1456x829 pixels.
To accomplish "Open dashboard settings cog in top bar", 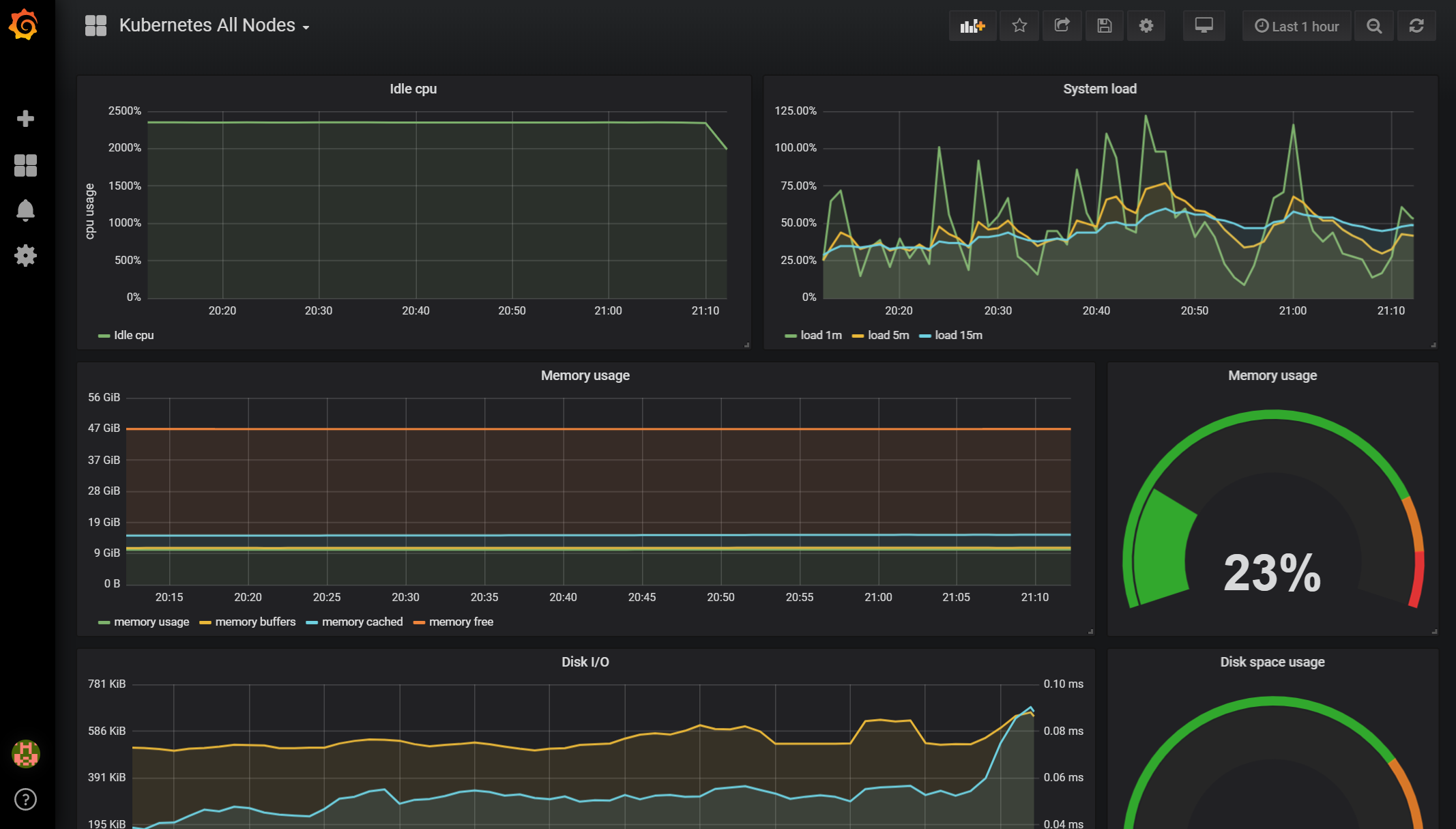I will tap(1146, 26).
